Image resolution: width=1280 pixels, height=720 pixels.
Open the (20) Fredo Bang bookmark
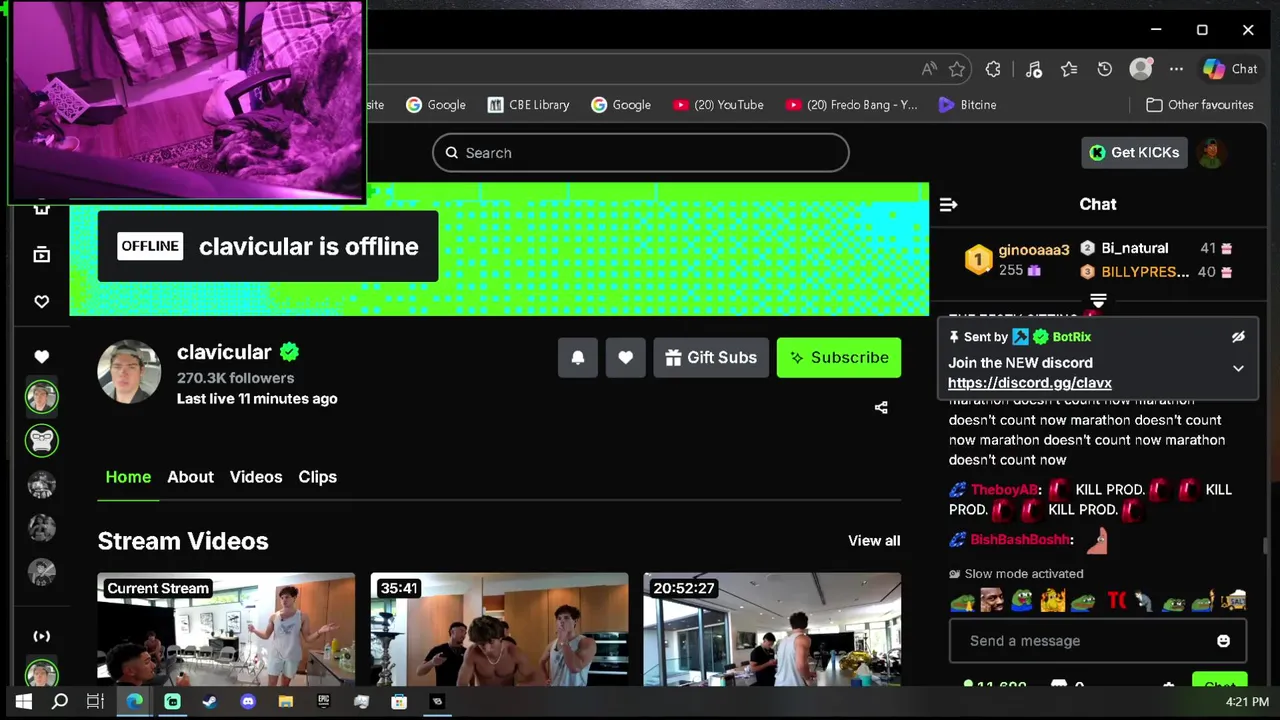851,104
